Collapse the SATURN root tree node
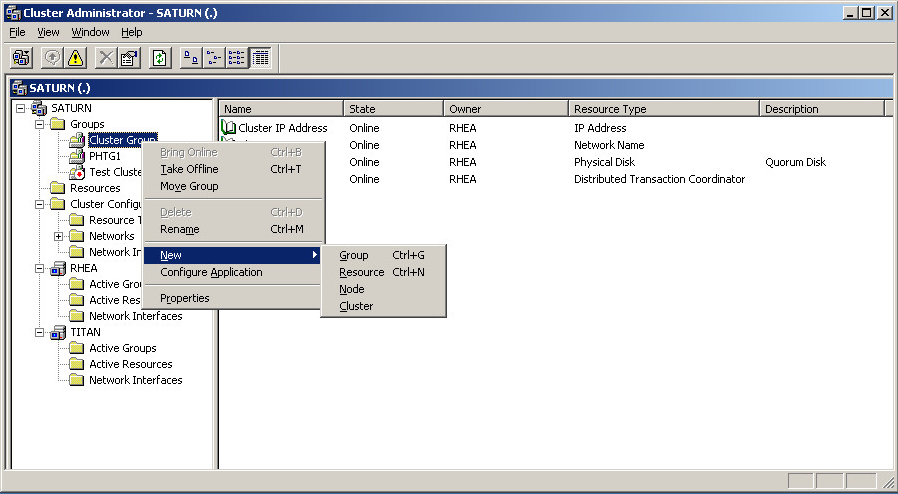Screen dimensions: 898x494 pos(21,108)
